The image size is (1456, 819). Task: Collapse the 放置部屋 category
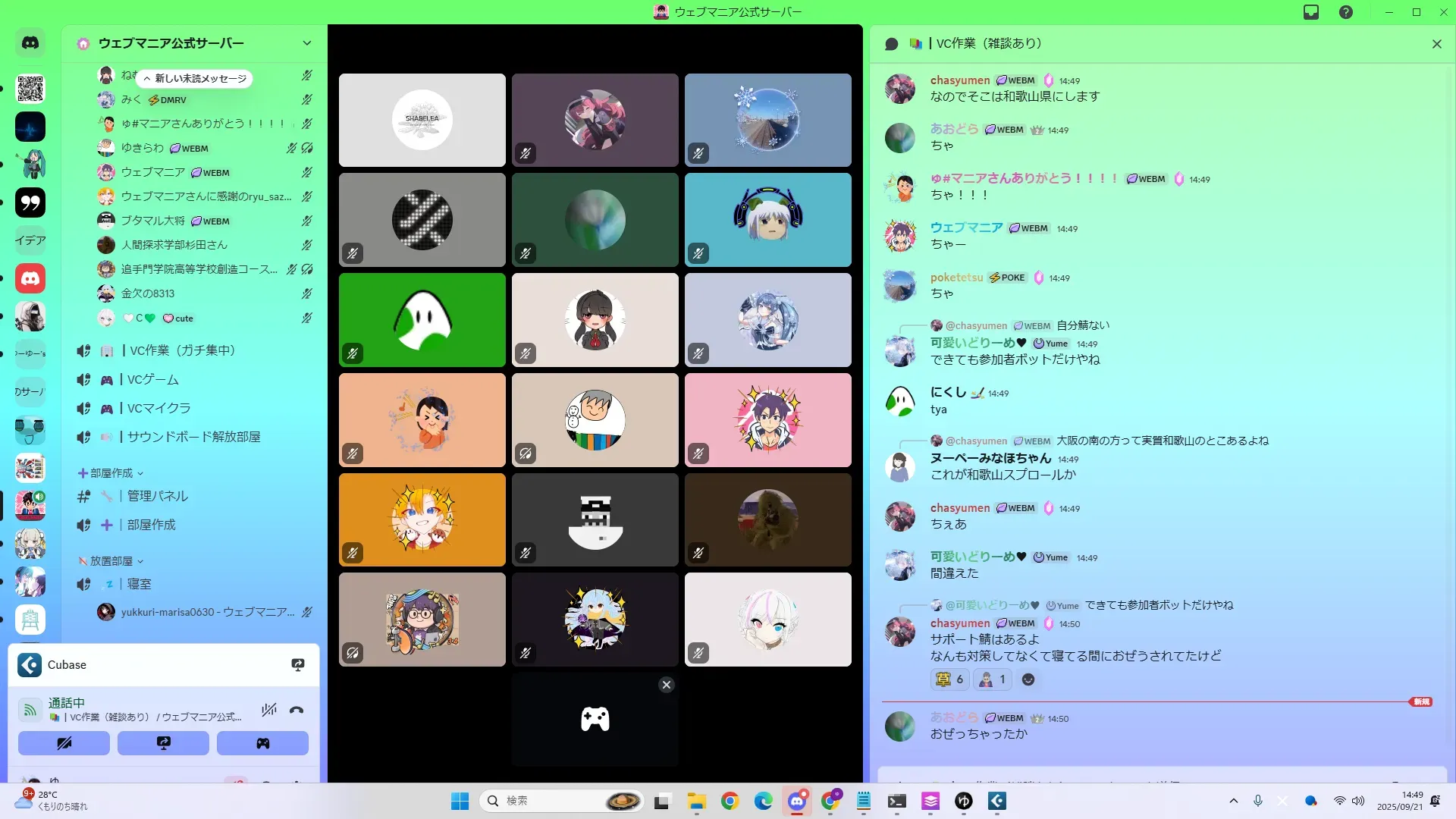pos(111,561)
